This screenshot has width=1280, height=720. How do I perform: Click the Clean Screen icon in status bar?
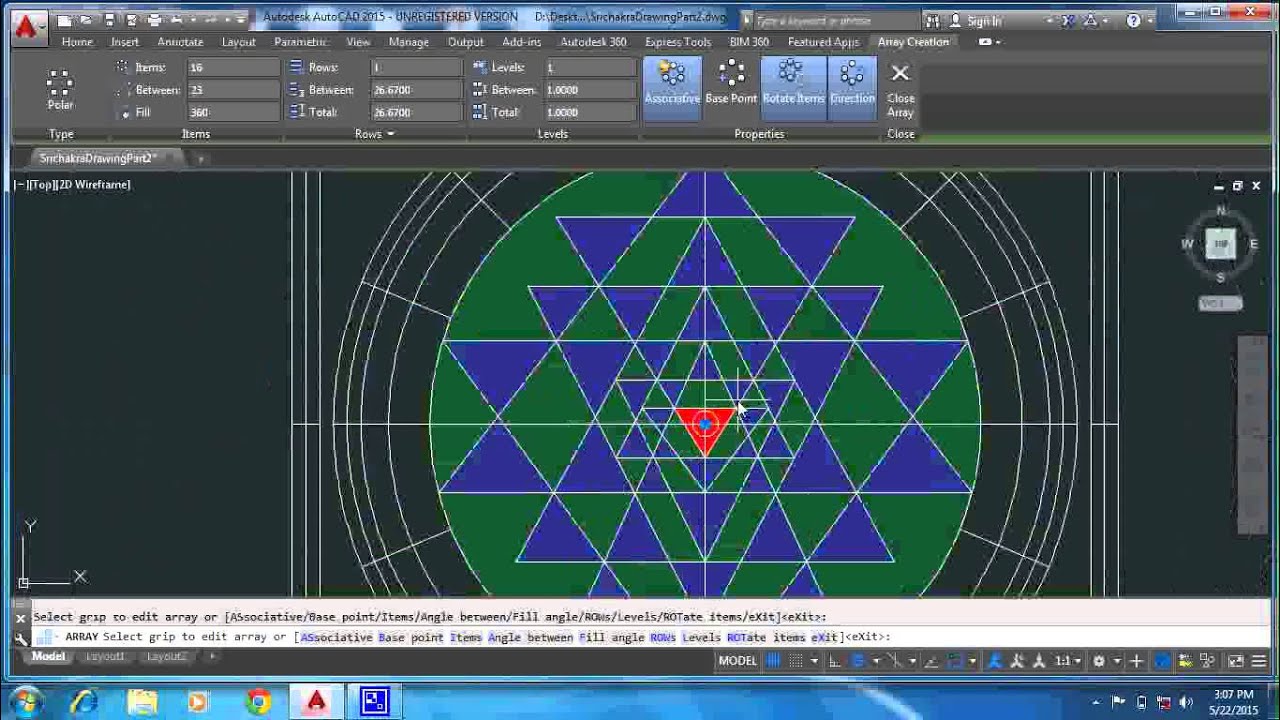pos(1236,661)
